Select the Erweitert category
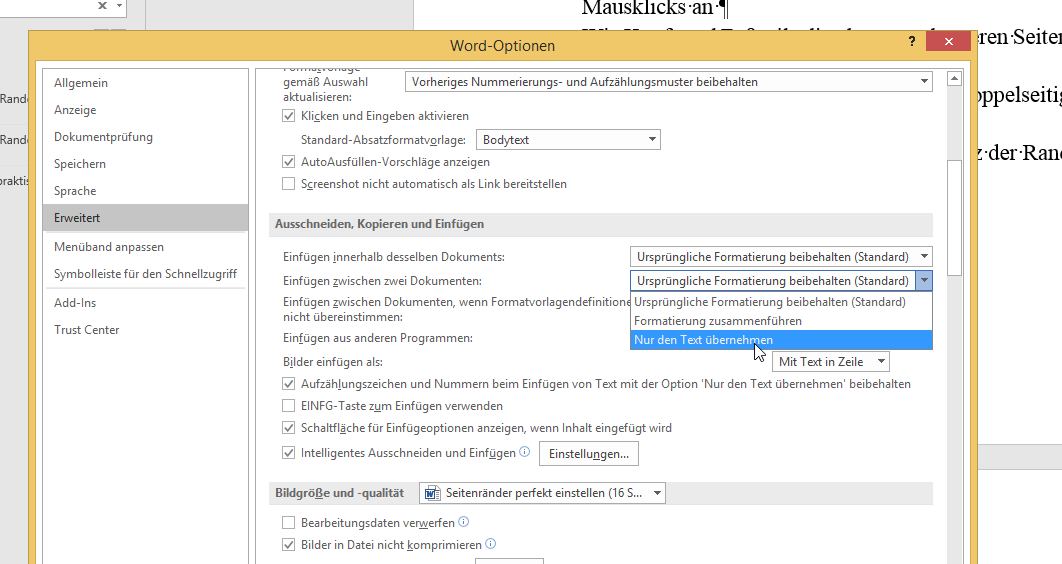 (146, 218)
